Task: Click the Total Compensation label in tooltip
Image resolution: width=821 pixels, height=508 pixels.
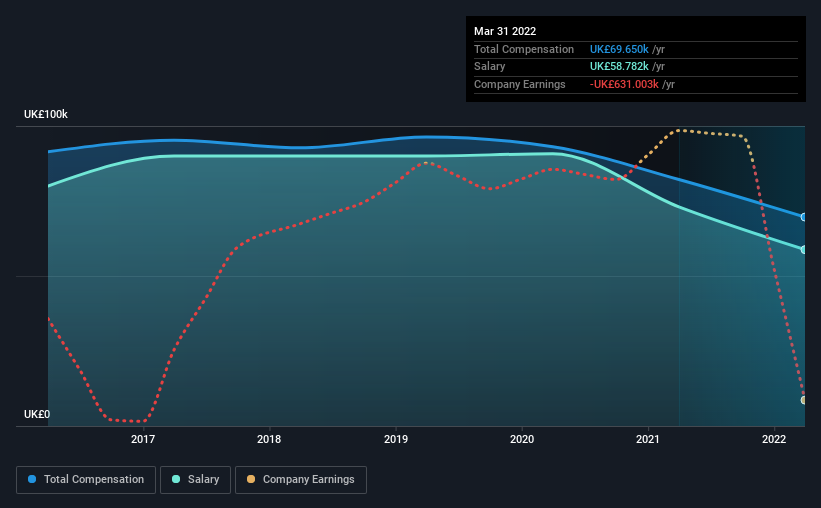Action: pyautogui.click(x=524, y=49)
